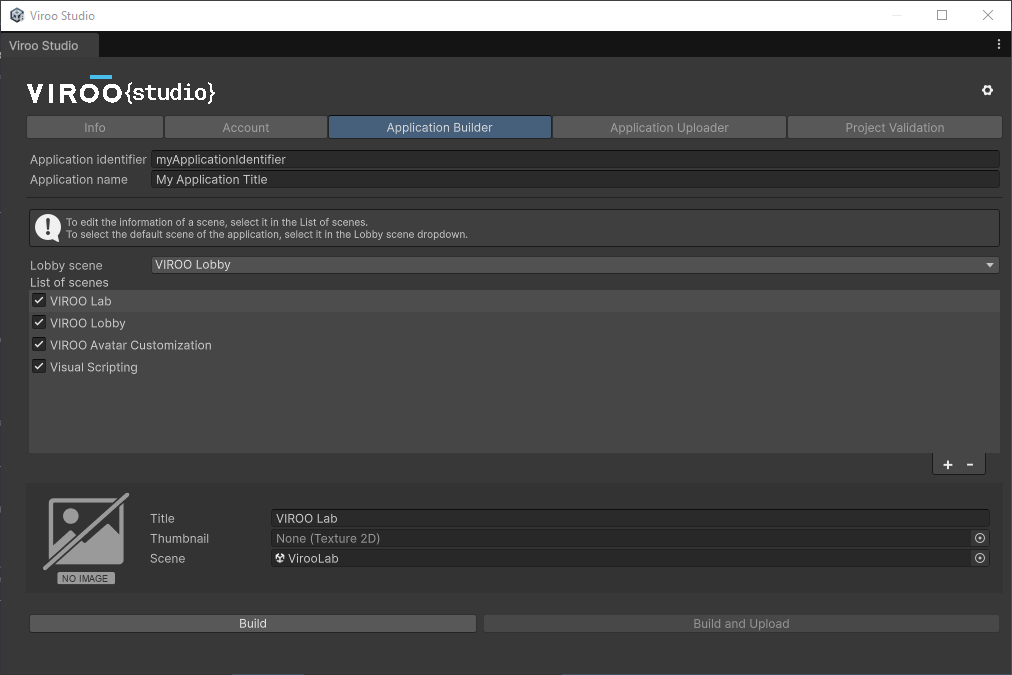Maximize the Viroo Studio window
Screen dimensions: 1012x675
pos(942,15)
